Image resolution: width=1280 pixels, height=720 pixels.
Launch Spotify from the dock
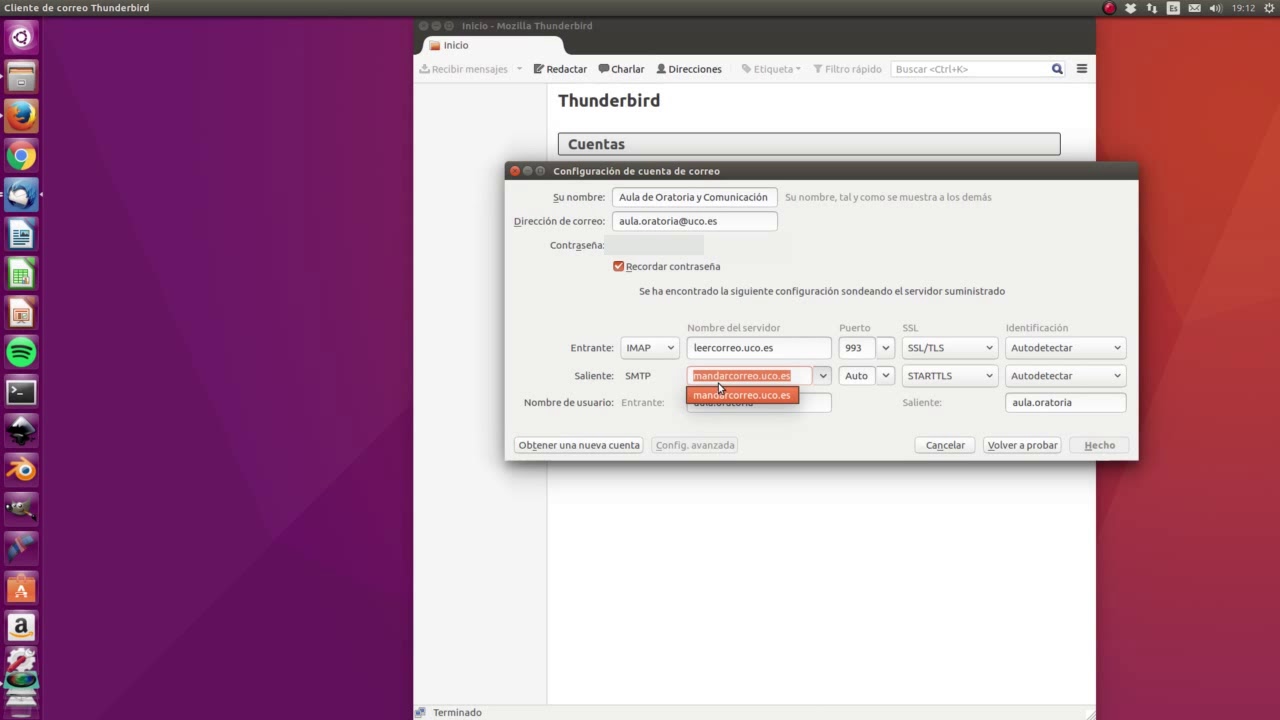pos(21,352)
